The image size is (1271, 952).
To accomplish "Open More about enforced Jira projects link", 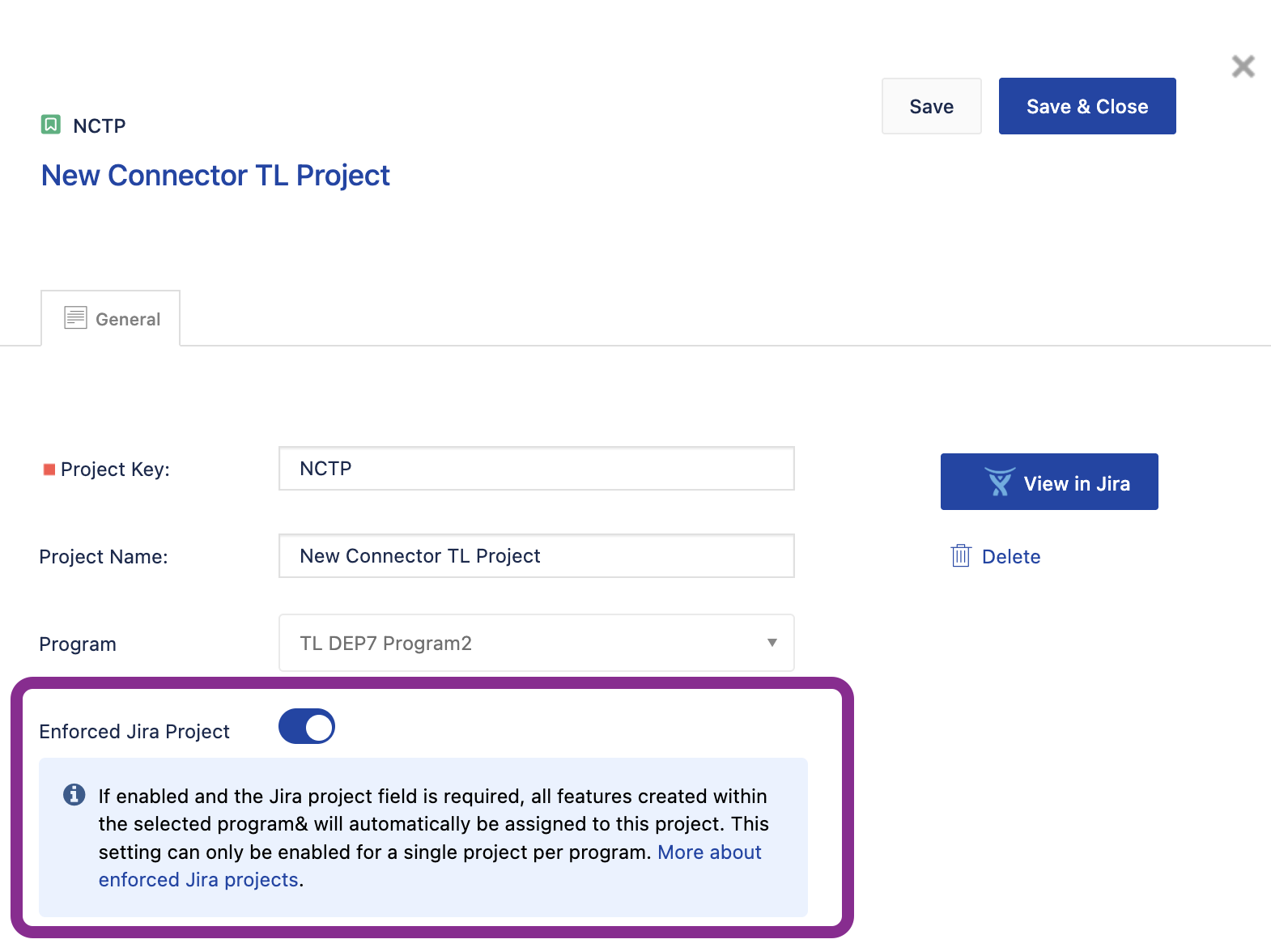I will [708, 852].
